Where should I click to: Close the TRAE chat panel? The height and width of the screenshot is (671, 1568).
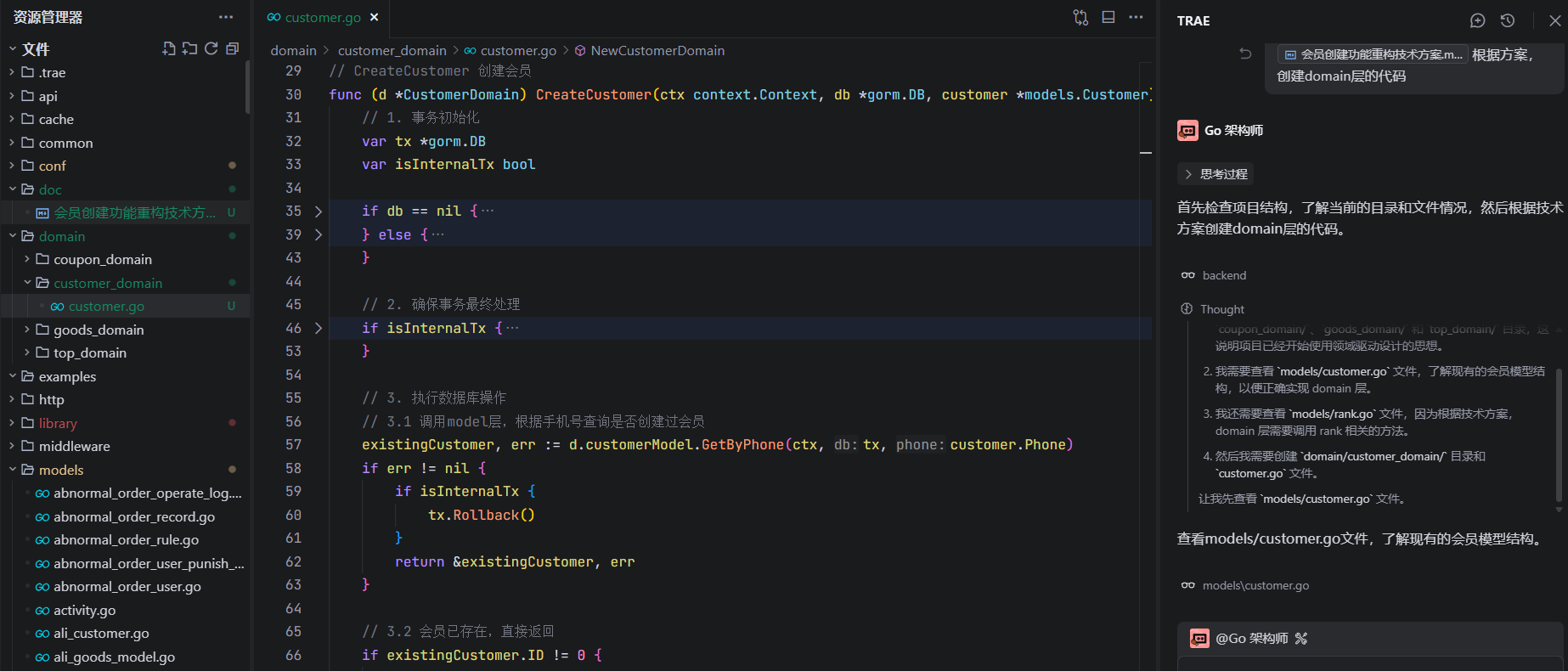click(1554, 20)
